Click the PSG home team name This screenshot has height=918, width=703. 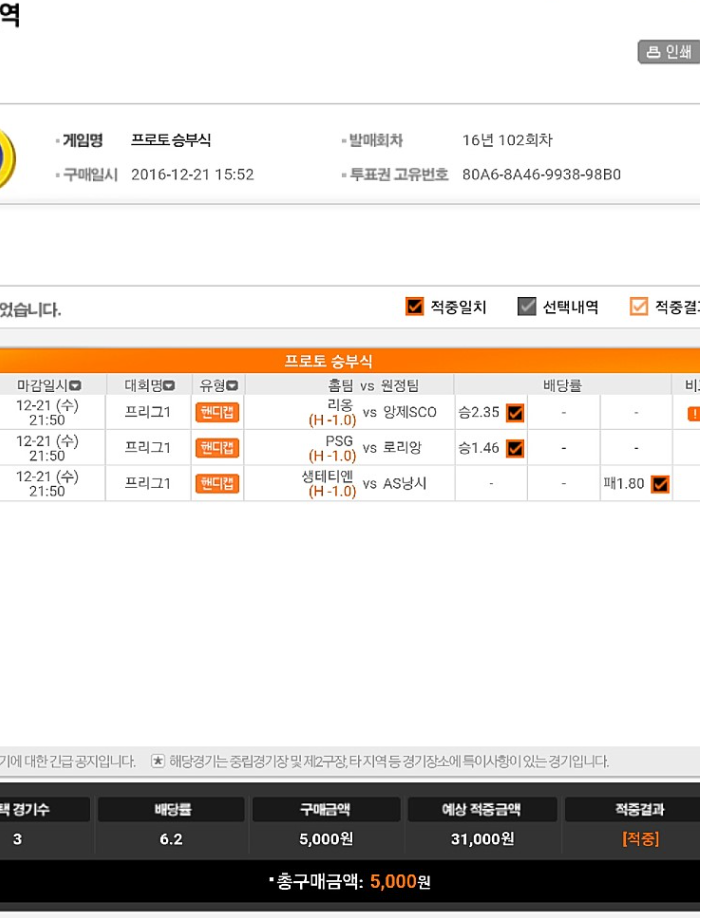[340, 441]
